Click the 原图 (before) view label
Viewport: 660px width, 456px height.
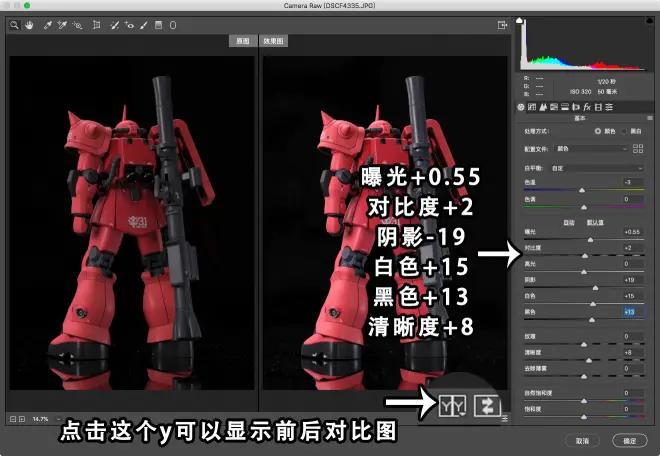tap(242, 41)
